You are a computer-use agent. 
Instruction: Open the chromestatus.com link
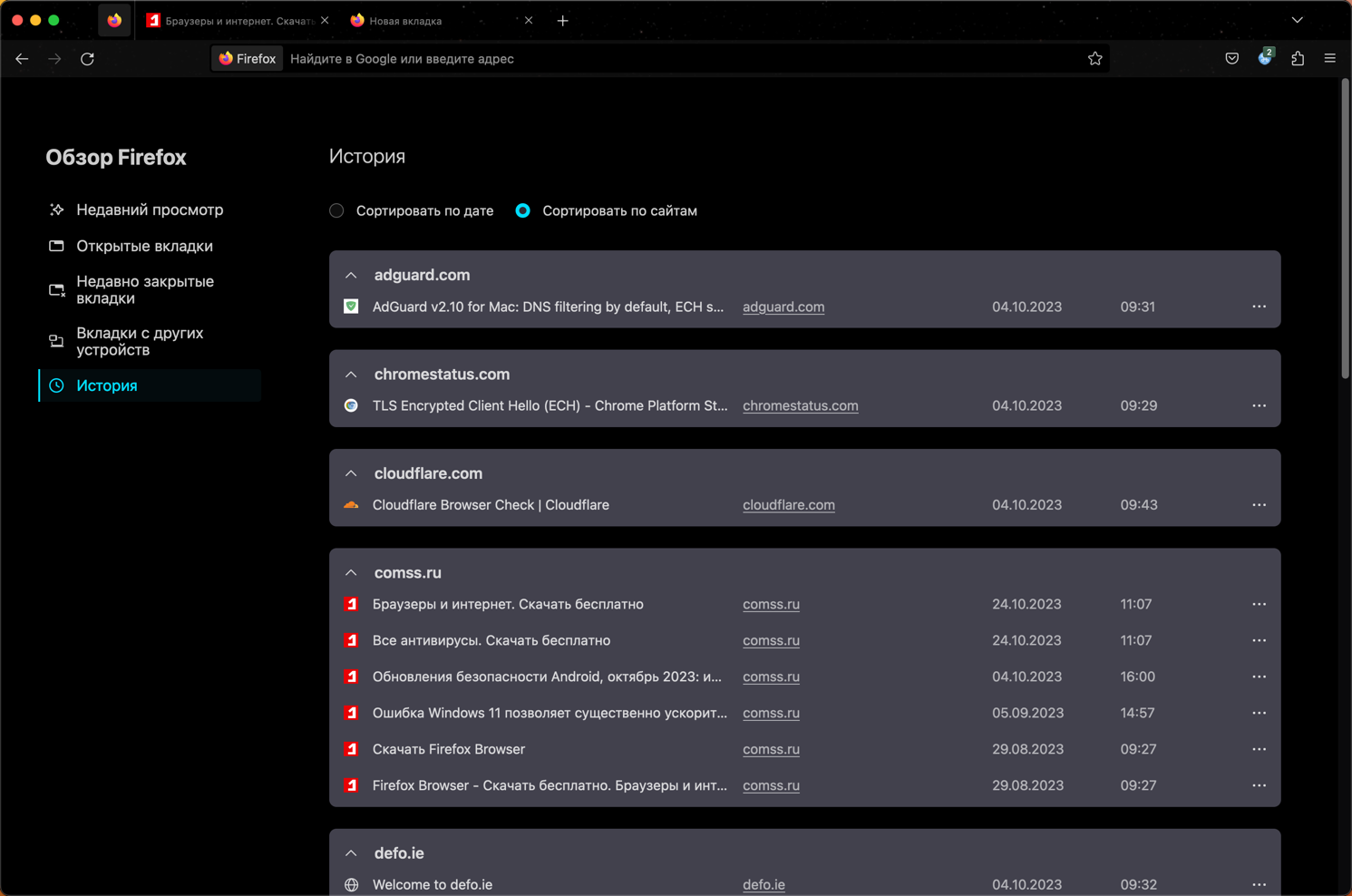(x=800, y=405)
